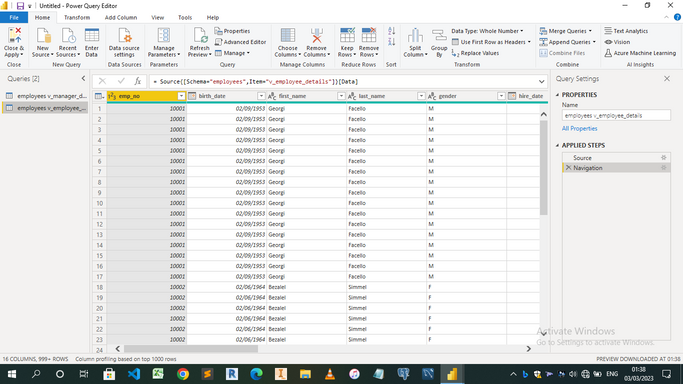Select employees v_employee_... query
The width and height of the screenshot is (683, 384).
pyautogui.click(x=46, y=108)
